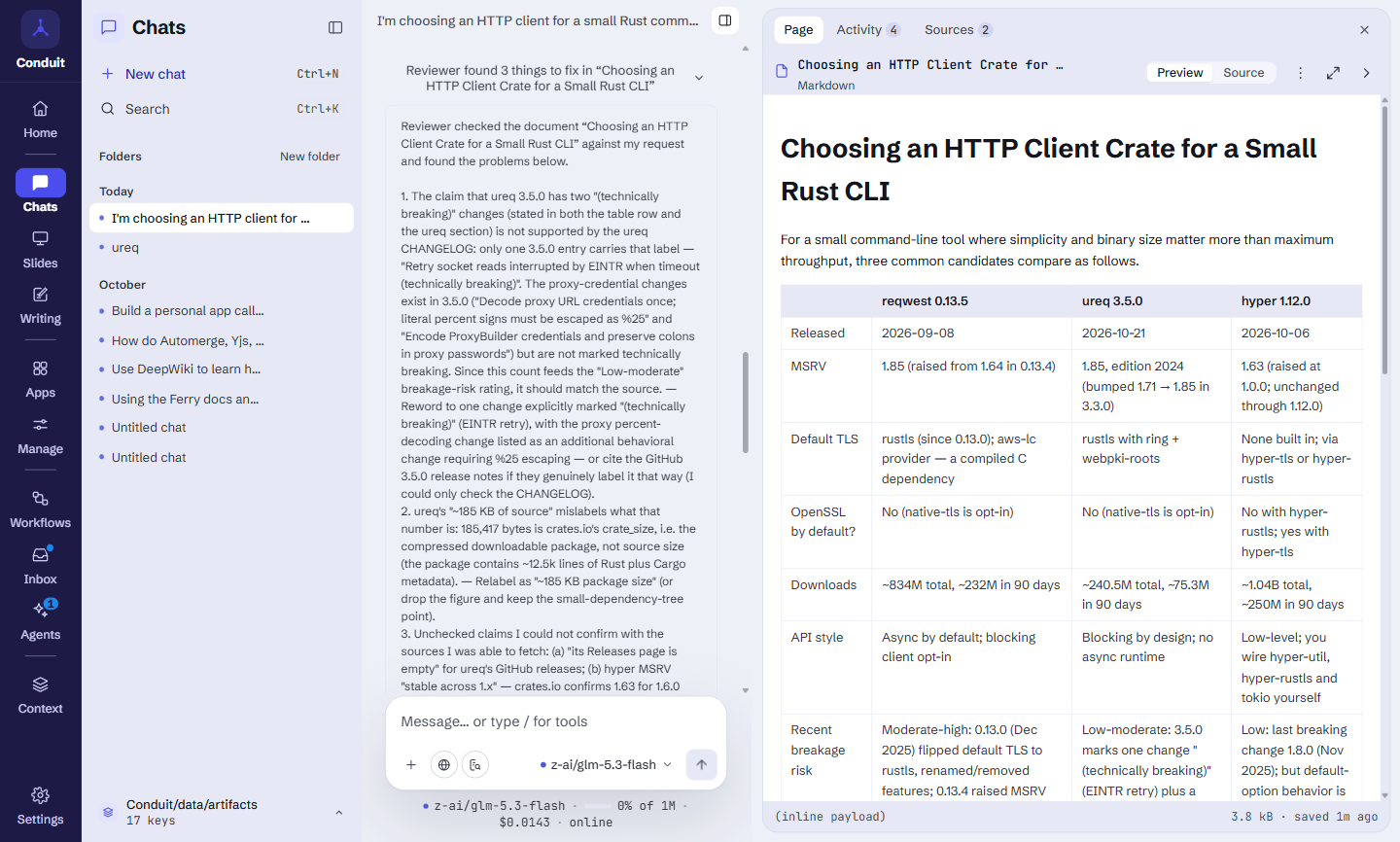Send the message with the arrow button
Viewport: 1400px width, 842px height.
(701, 764)
